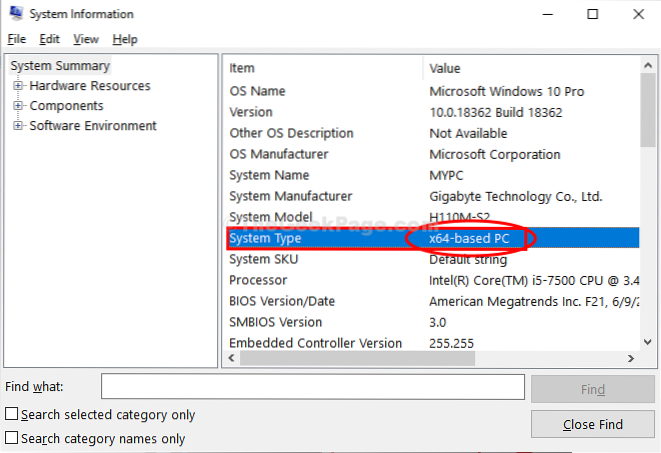Click the System Information app icon in title bar
Image resolution: width=661 pixels, height=453 pixels.
click(x=14, y=14)
